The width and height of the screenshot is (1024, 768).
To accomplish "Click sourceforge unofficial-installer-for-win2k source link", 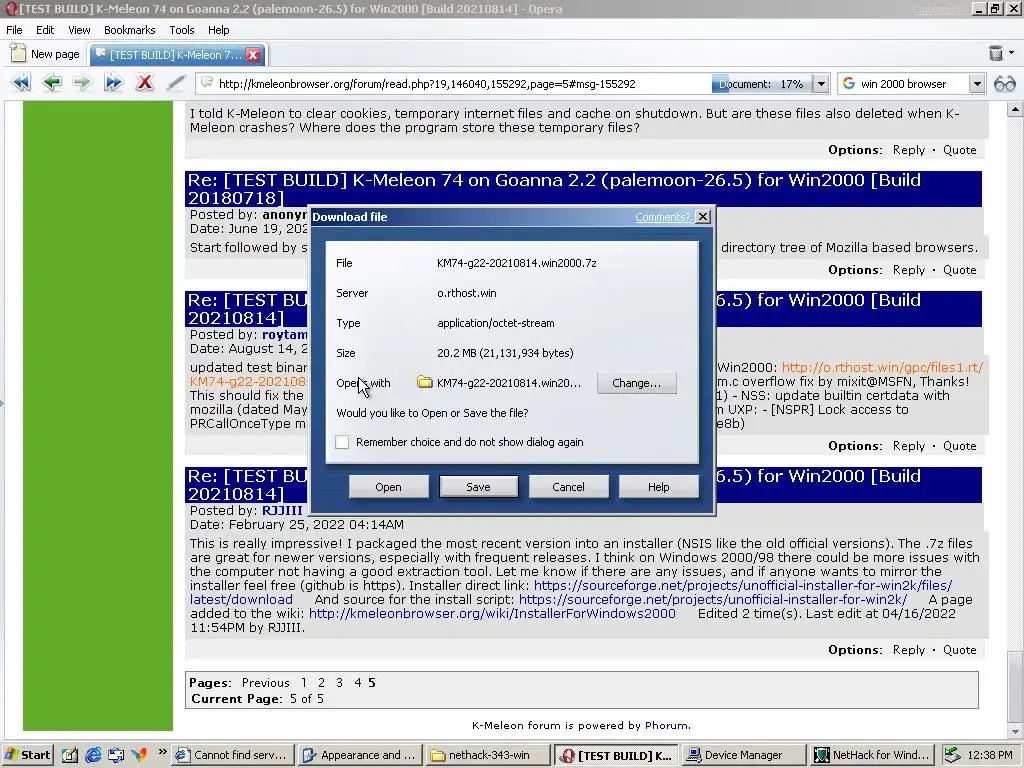I will pyautogui.click(x=712, y=600).
